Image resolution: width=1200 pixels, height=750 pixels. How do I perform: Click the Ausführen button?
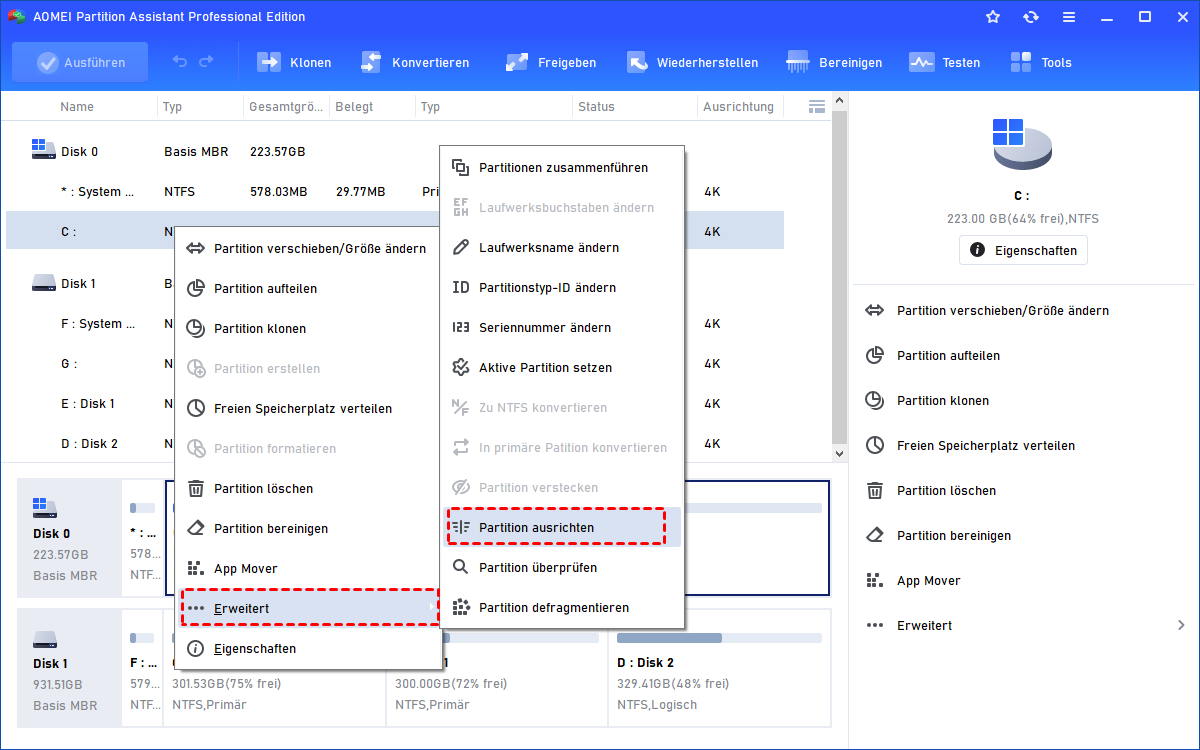coord(80,62)
